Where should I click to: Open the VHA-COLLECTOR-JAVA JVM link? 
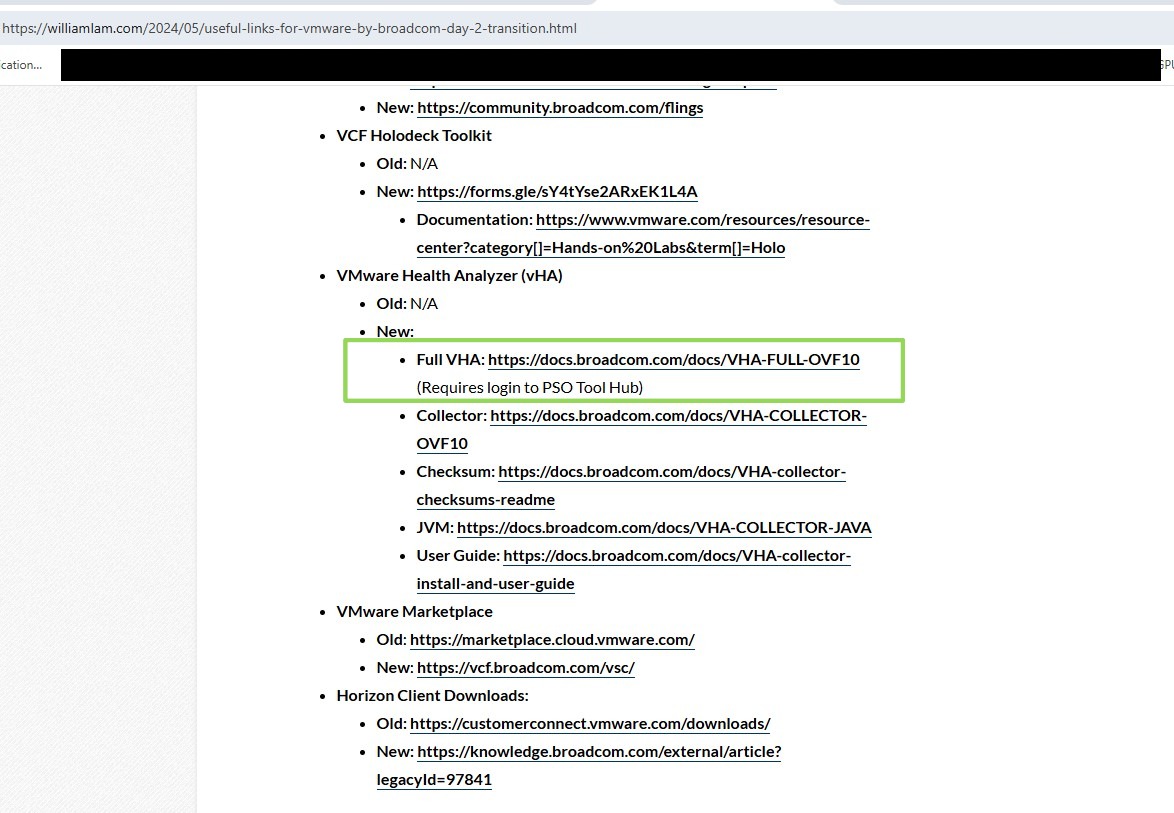[x=664, y=528]
